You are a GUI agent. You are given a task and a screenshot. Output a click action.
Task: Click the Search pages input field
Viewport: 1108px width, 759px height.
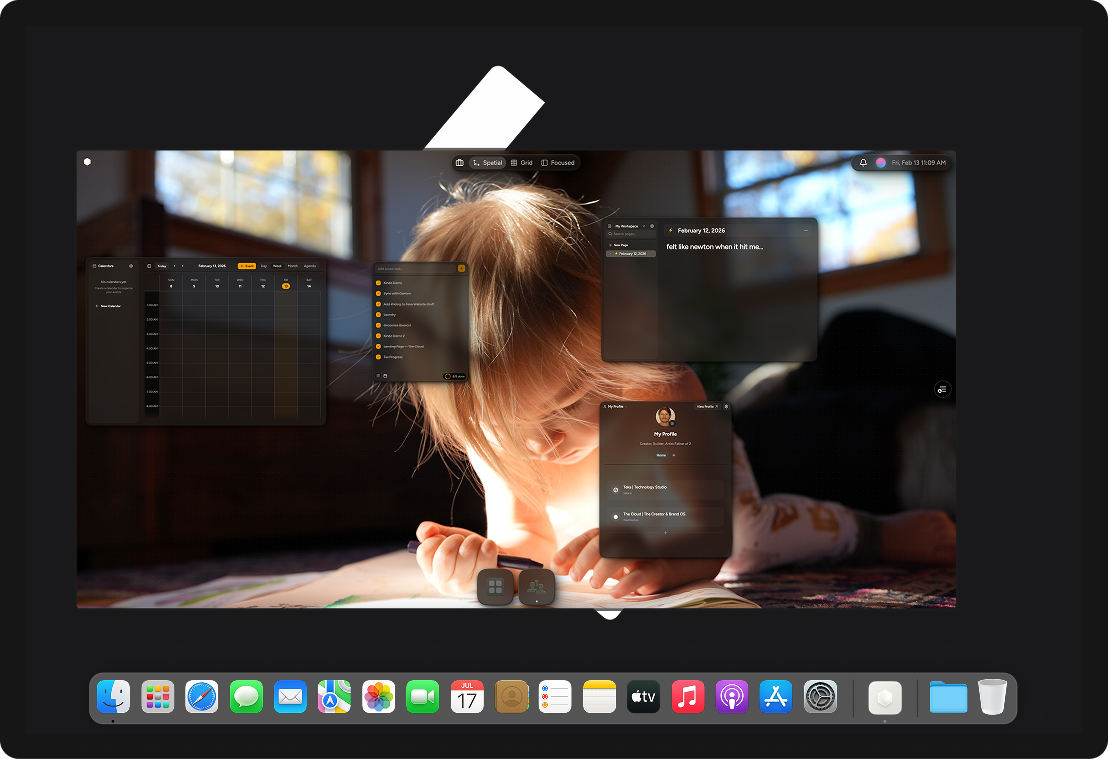(x=630, y=234)
